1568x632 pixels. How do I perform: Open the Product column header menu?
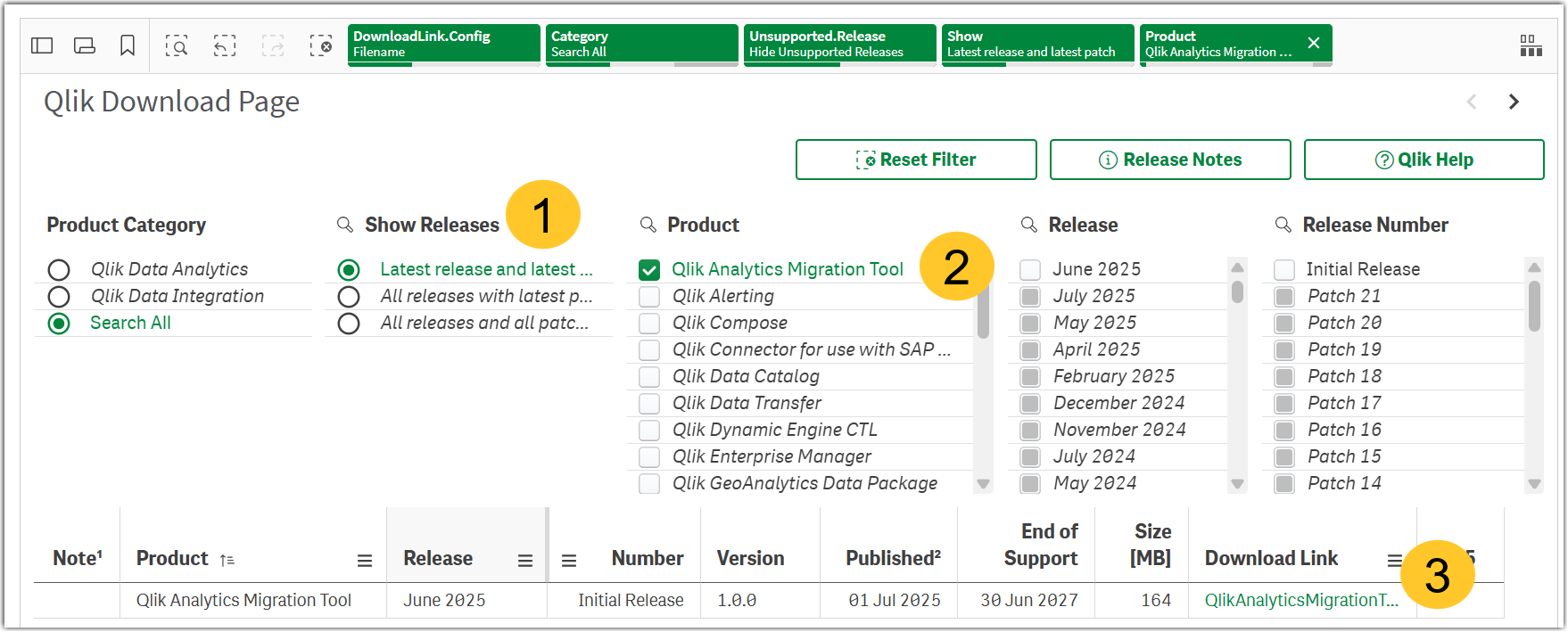[x=365, y=561]
